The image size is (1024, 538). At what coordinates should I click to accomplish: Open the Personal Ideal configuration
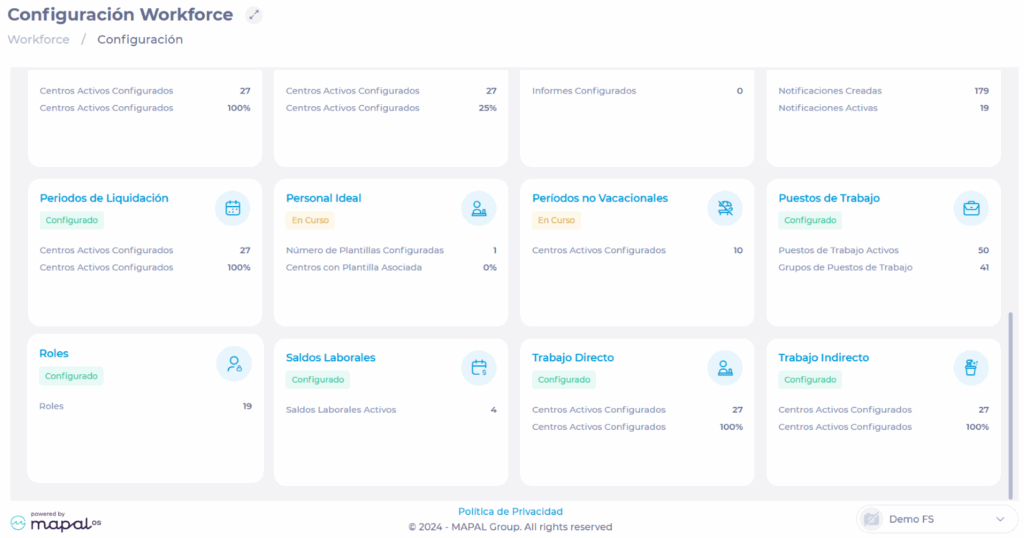click(x=323, y=198)
